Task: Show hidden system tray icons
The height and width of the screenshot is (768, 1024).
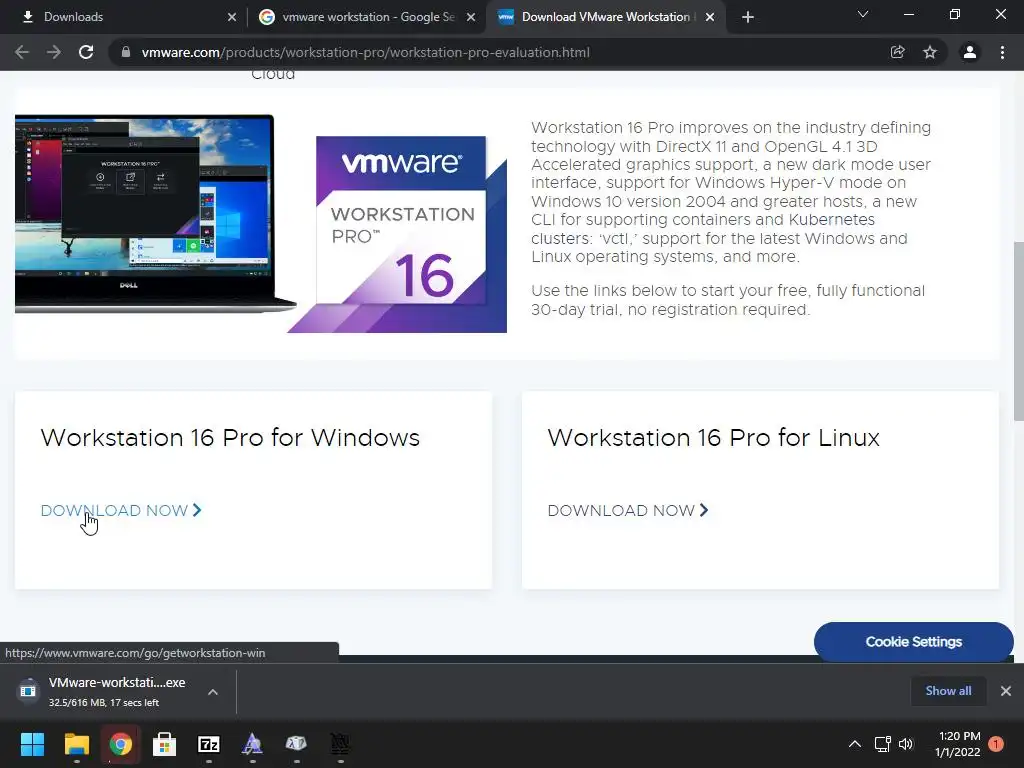Action: [854, 744]
